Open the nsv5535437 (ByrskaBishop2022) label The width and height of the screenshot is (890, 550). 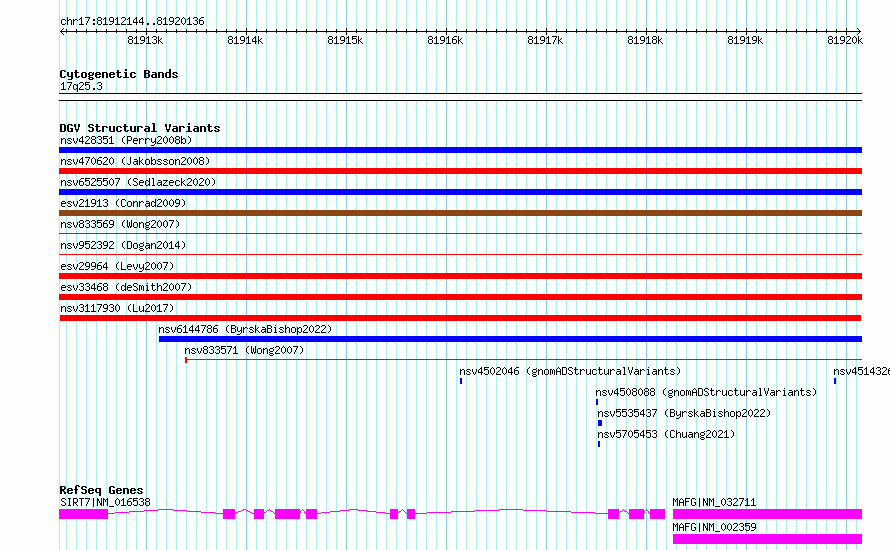pyautogui.click(x=684, y=413)
